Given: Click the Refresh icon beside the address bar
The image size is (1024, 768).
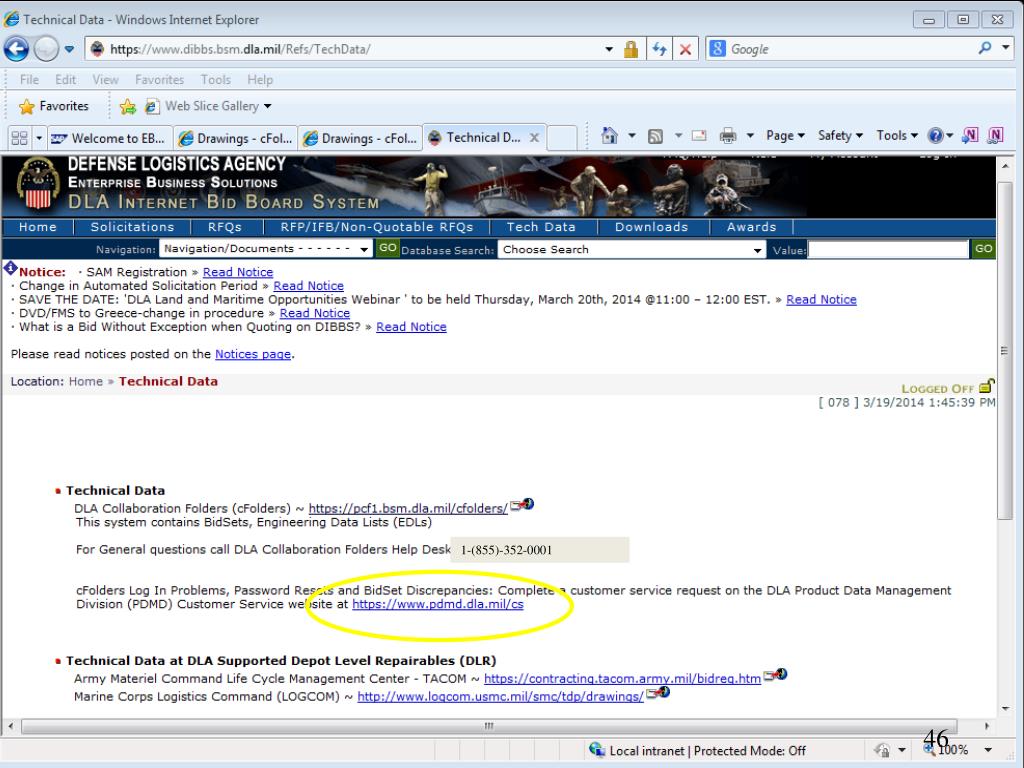Looking at the screenshot, I should point(660,49).
